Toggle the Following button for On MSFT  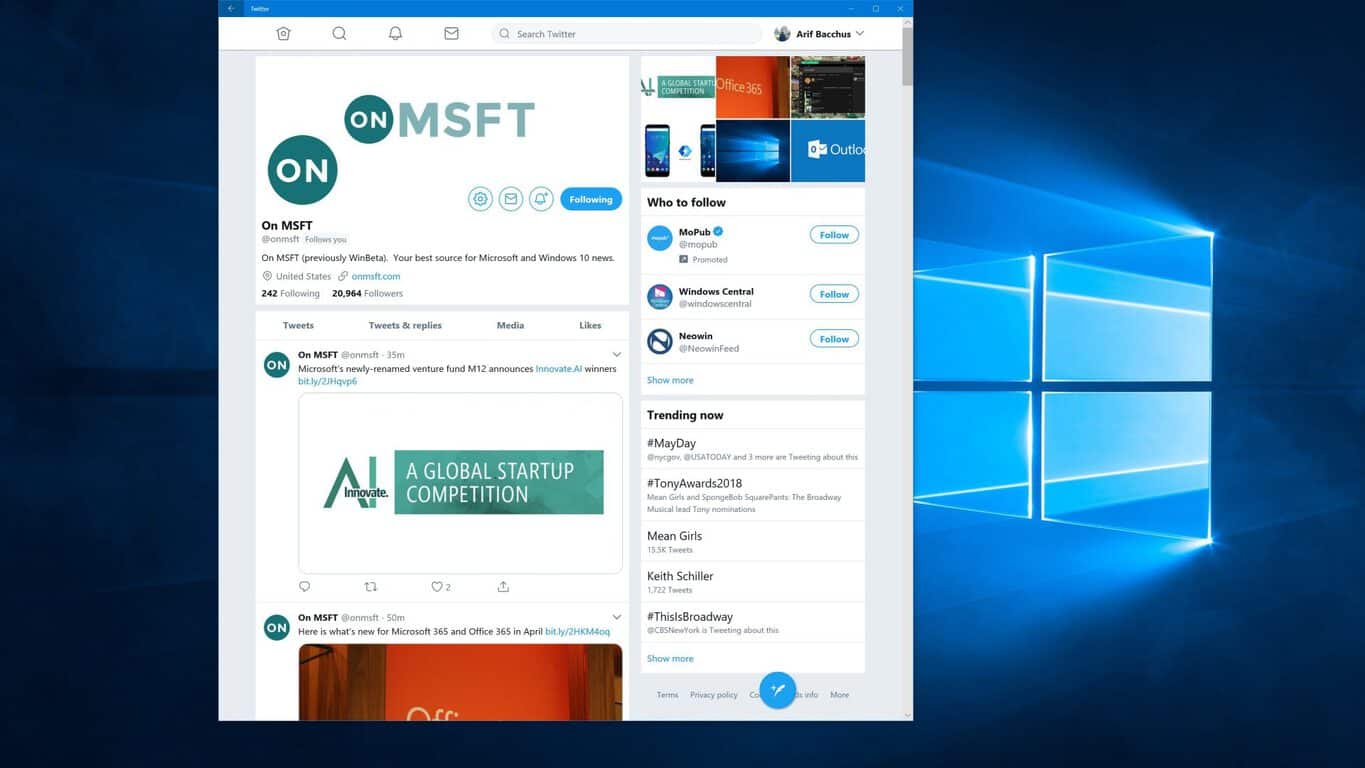[x=590, y=199]
